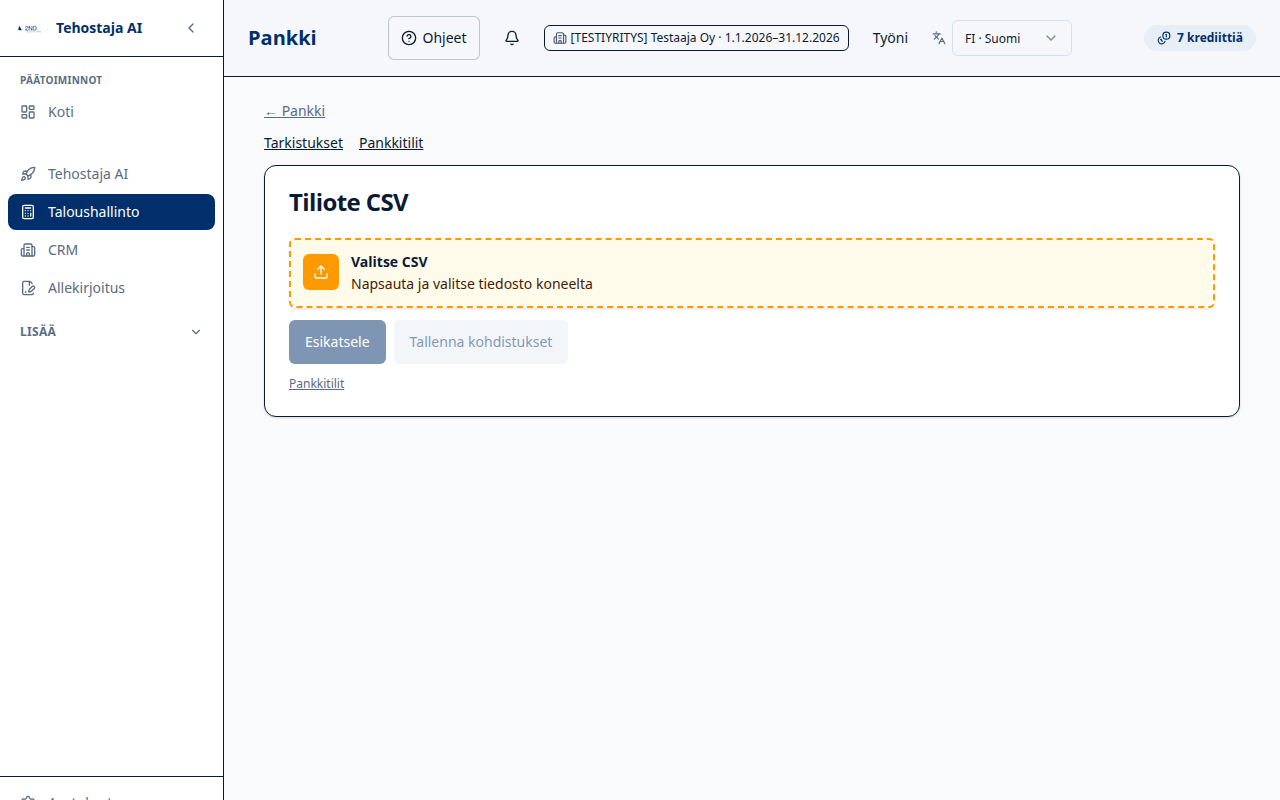The height and width of the screenshot is (800, 1280).
Task: Click the Esikatsele button
Action: (x=337, y=342)
